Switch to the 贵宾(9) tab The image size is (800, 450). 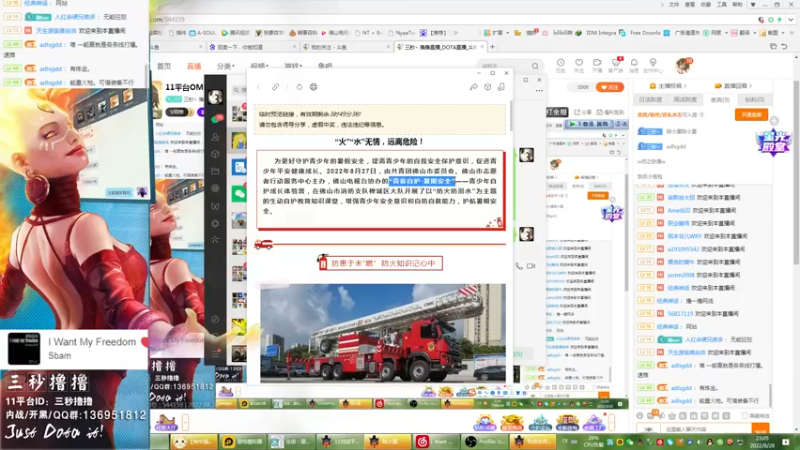pos(720,99)
